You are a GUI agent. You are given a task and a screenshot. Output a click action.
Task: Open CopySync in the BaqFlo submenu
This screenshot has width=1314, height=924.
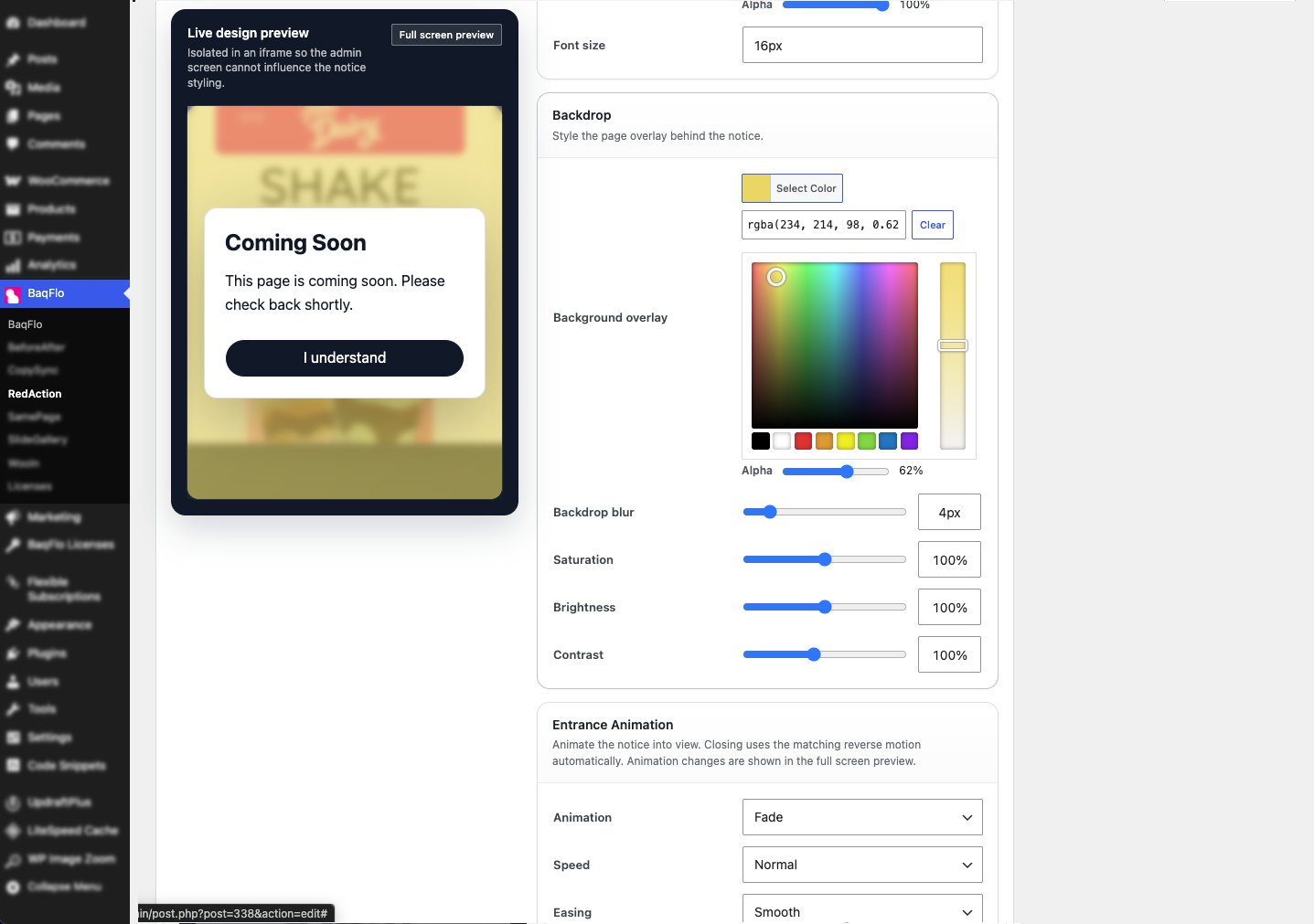click(x=33, y=370)
